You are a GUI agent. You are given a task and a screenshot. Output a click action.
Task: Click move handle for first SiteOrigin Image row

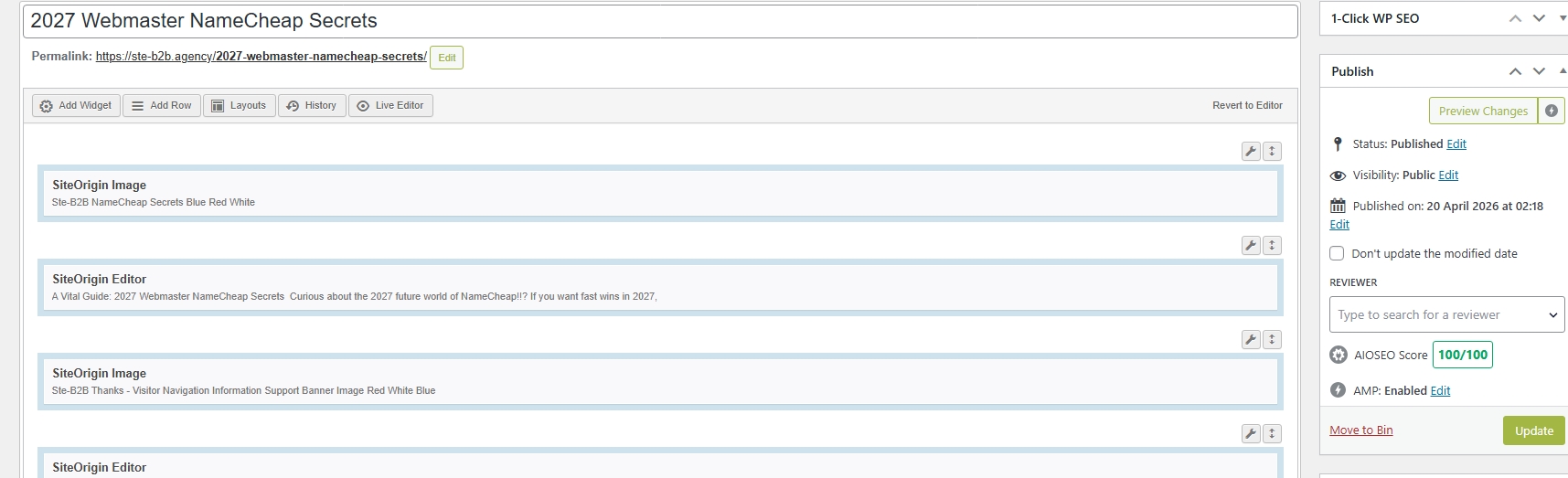tap(1272, 152)
